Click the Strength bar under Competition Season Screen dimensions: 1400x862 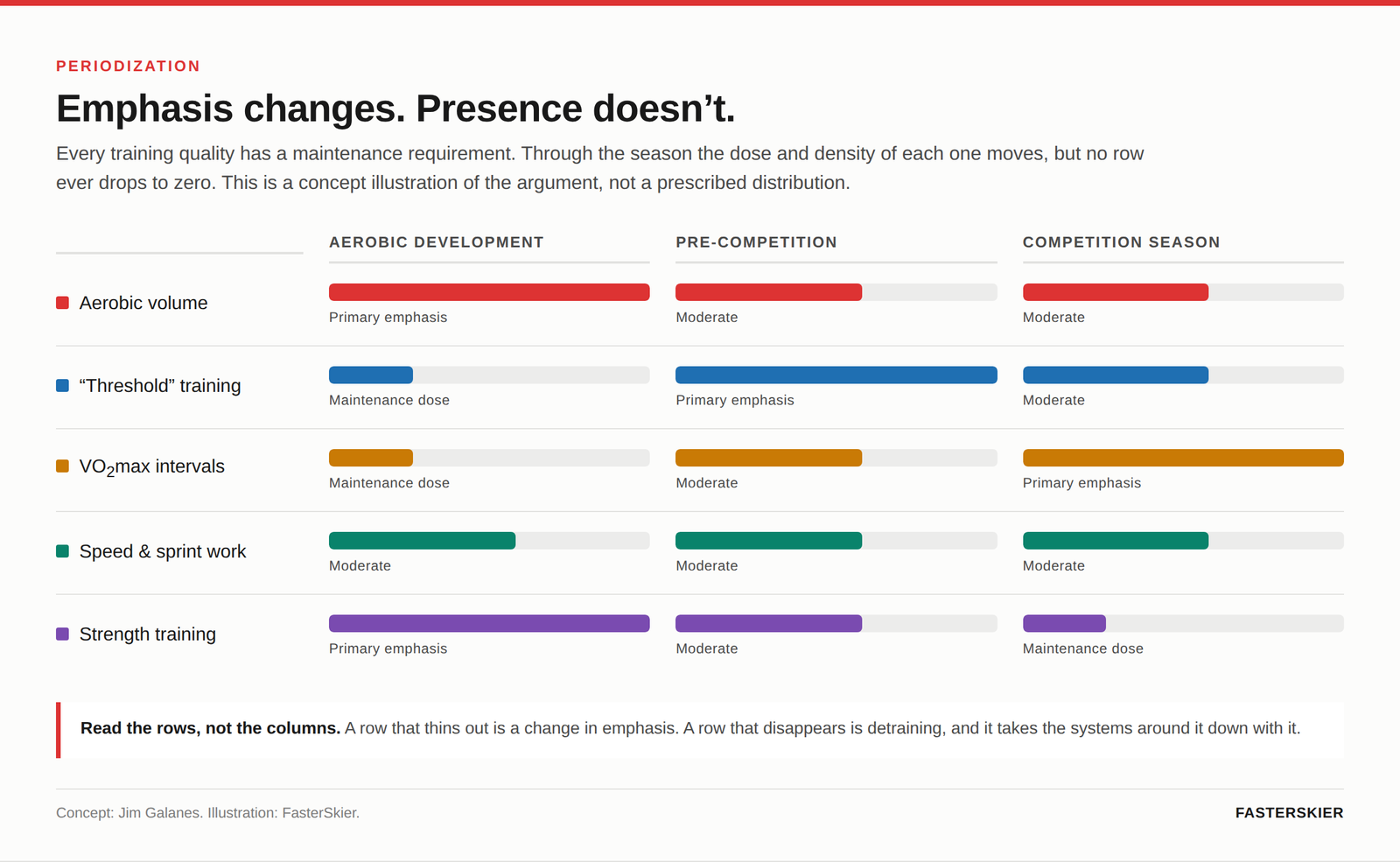click(1183, 623)
